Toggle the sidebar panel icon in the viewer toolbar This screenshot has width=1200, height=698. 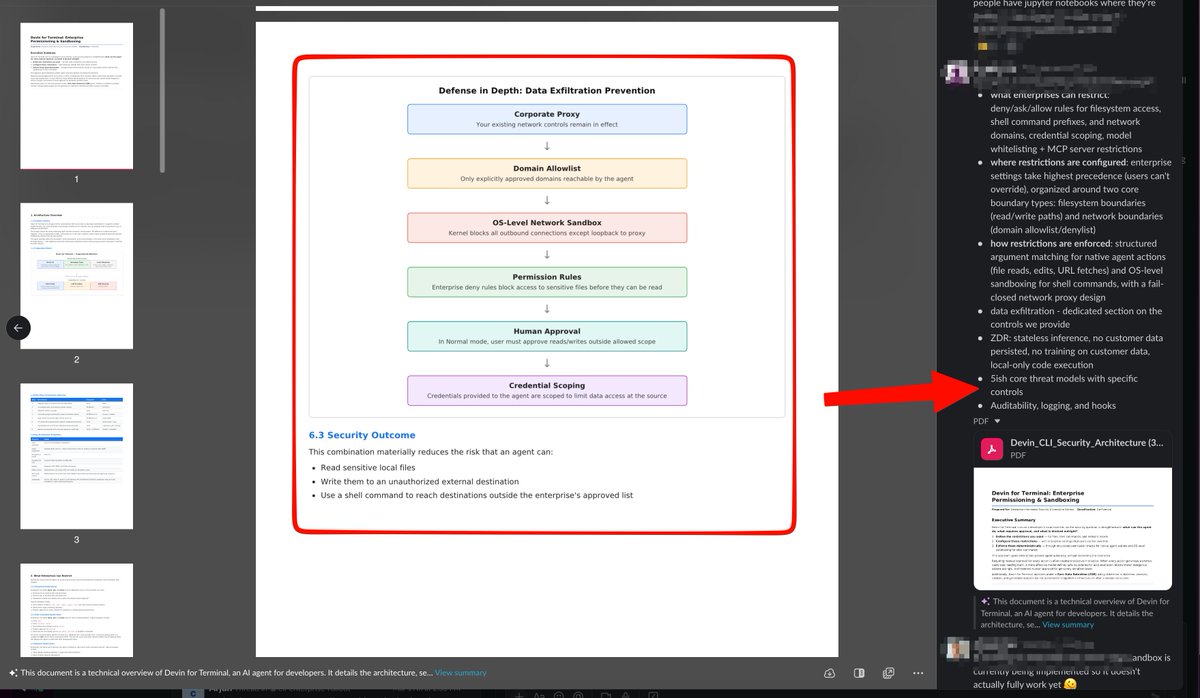coord(859,673)
